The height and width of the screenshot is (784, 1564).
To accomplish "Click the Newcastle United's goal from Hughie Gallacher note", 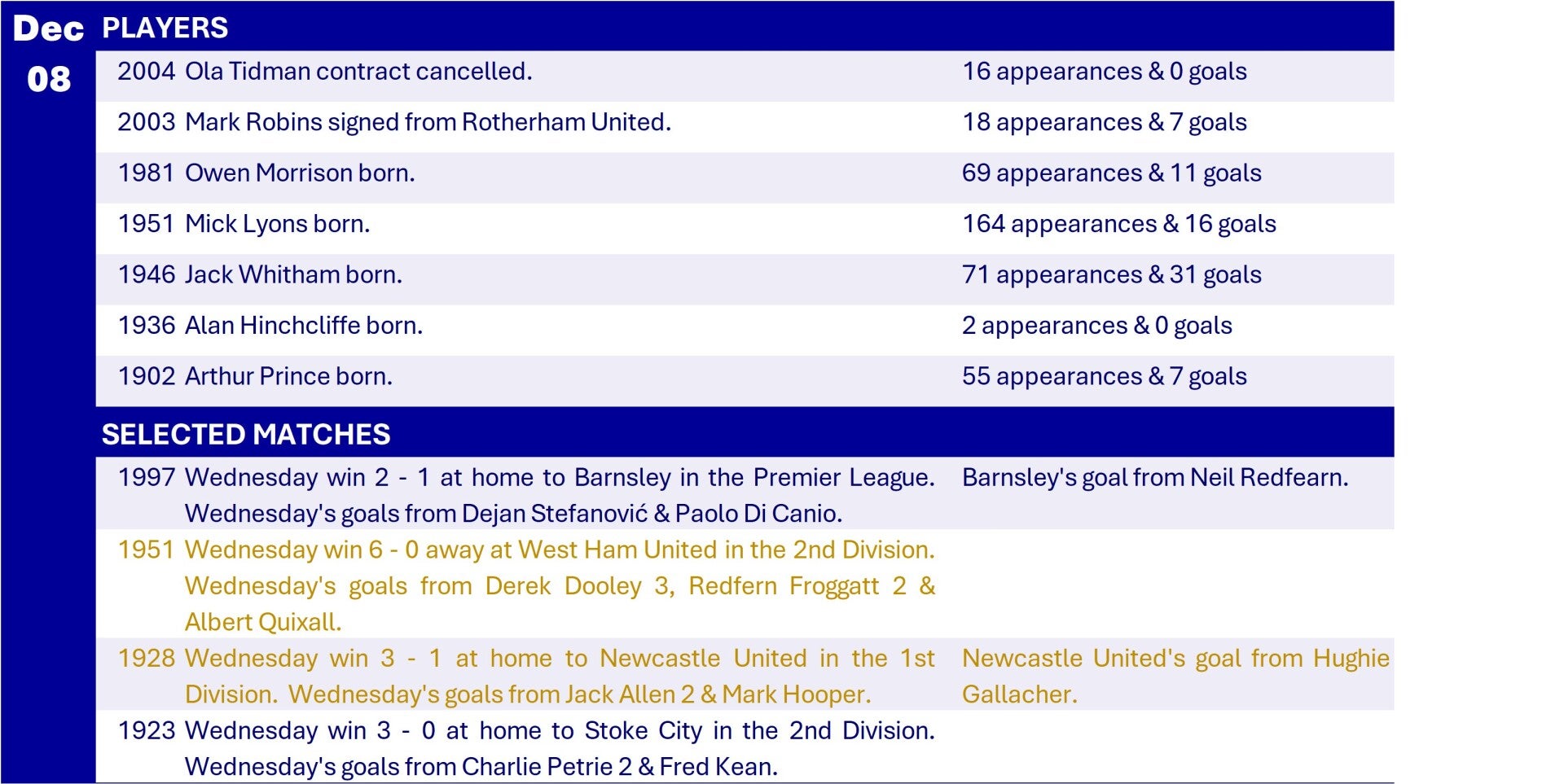I will click(x=1175, y=676).
